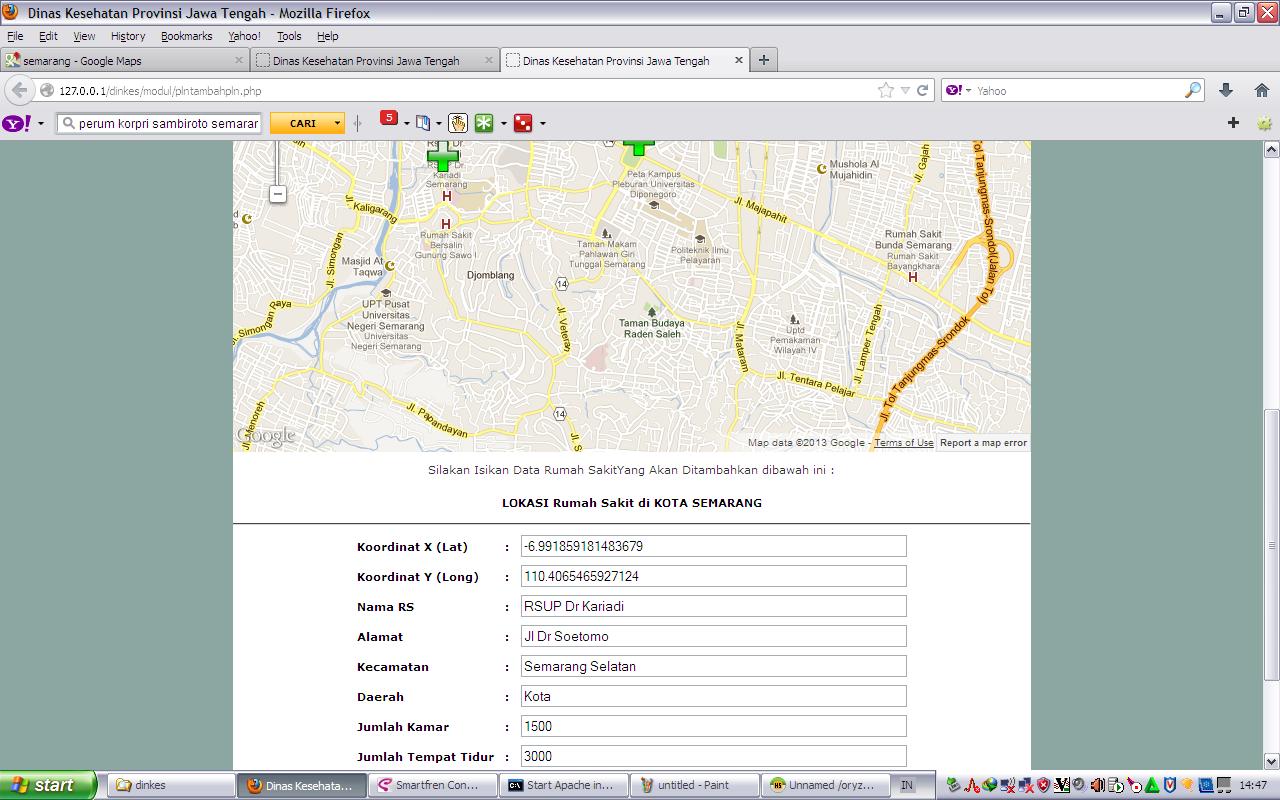Click the magnifier icon in Yahoo search box
The height and width of the screenshot is (800, 1280).
coord(1192,90)
